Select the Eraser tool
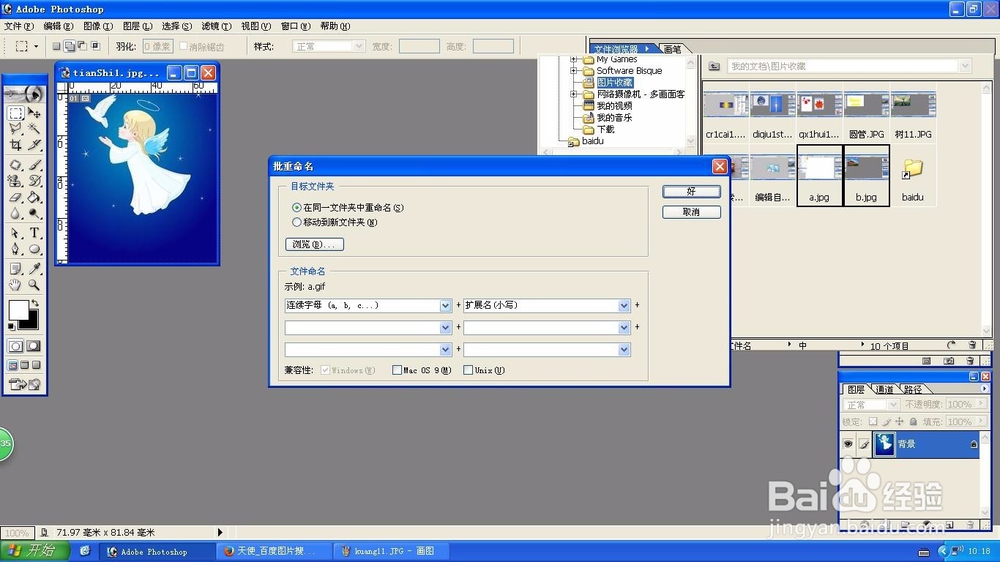Image resolution: width=1000 pixels, height=562 pixels. [x=15, y=197]
